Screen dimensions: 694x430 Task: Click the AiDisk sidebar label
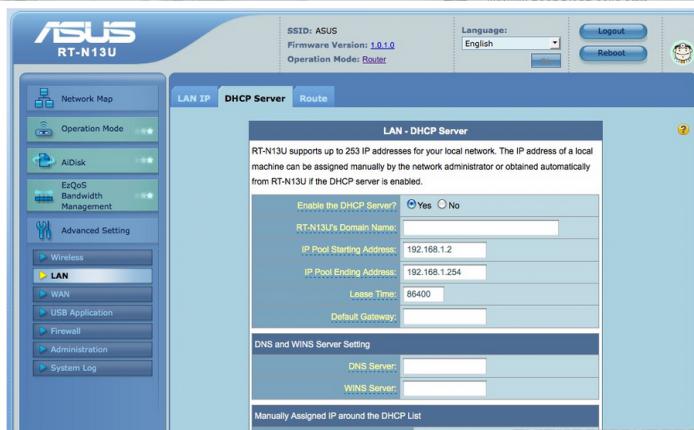click(73, 162)
